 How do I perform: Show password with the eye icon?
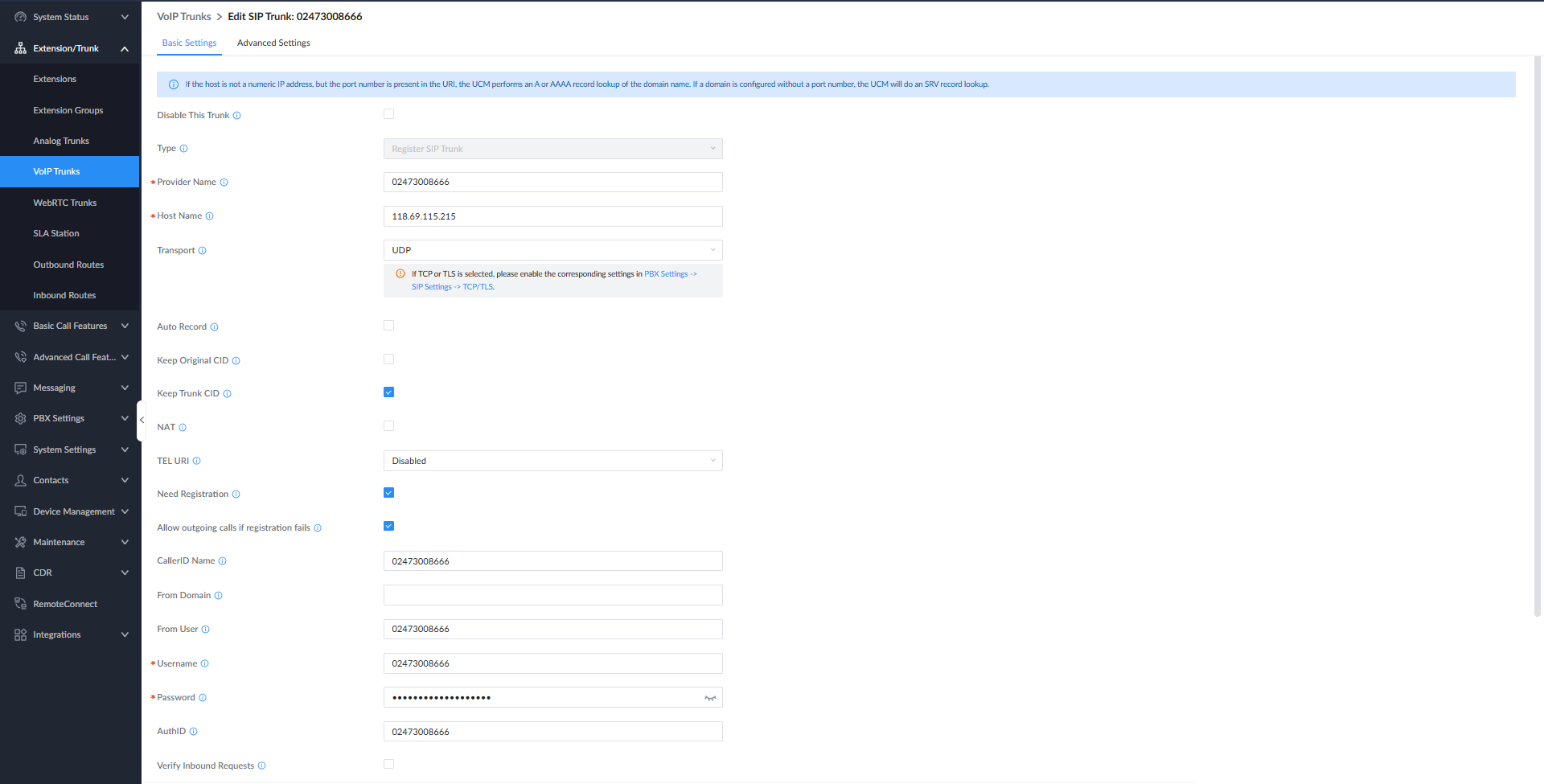point(710,698)
